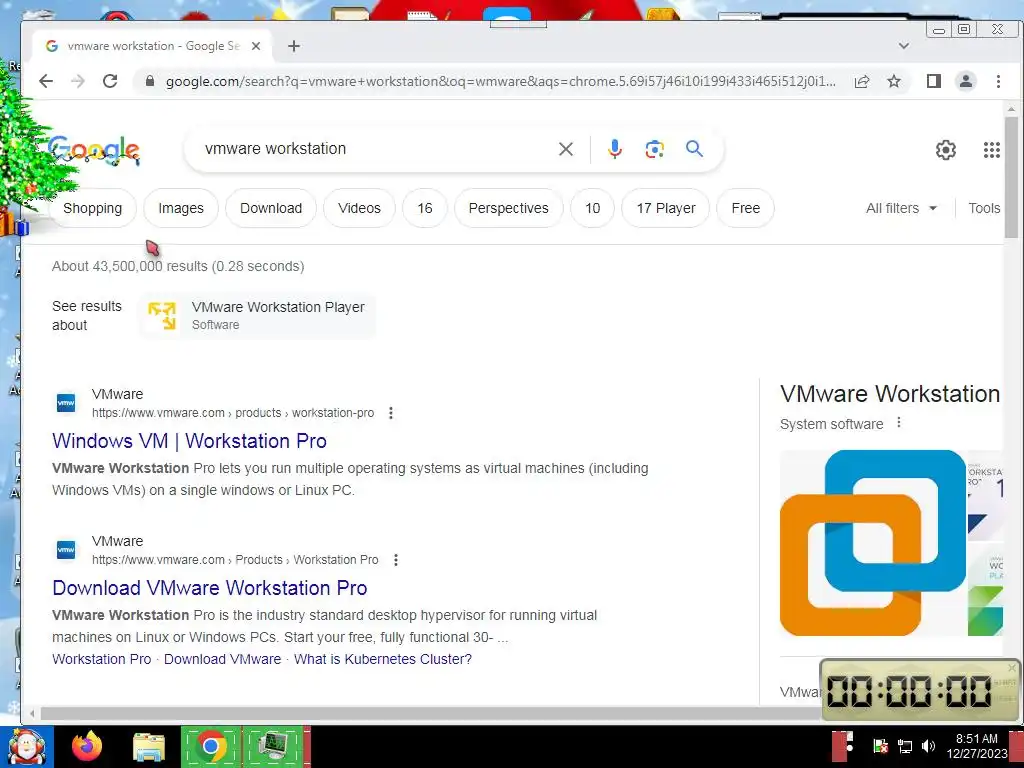Viewport: 1024px width, 768px height.
Task: Open the Chrome profile avatar menu
Action: (966, 81)
